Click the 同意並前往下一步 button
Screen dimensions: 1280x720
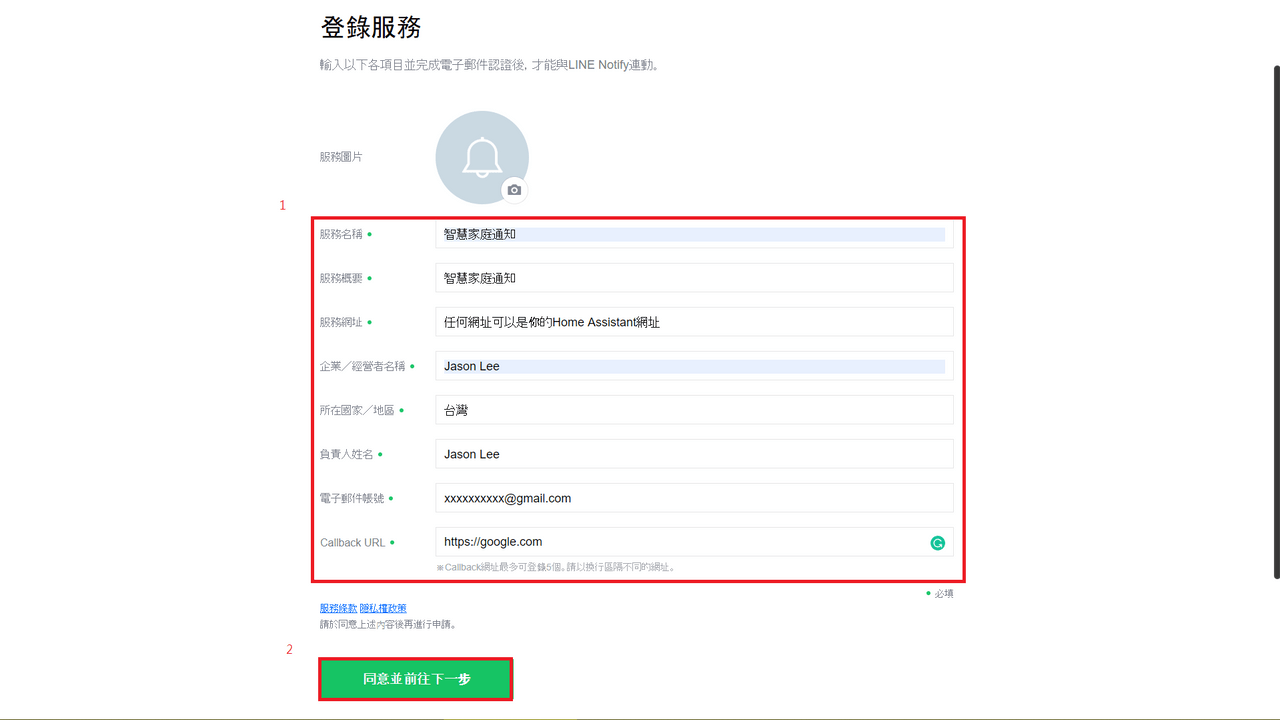pos(416,679)
